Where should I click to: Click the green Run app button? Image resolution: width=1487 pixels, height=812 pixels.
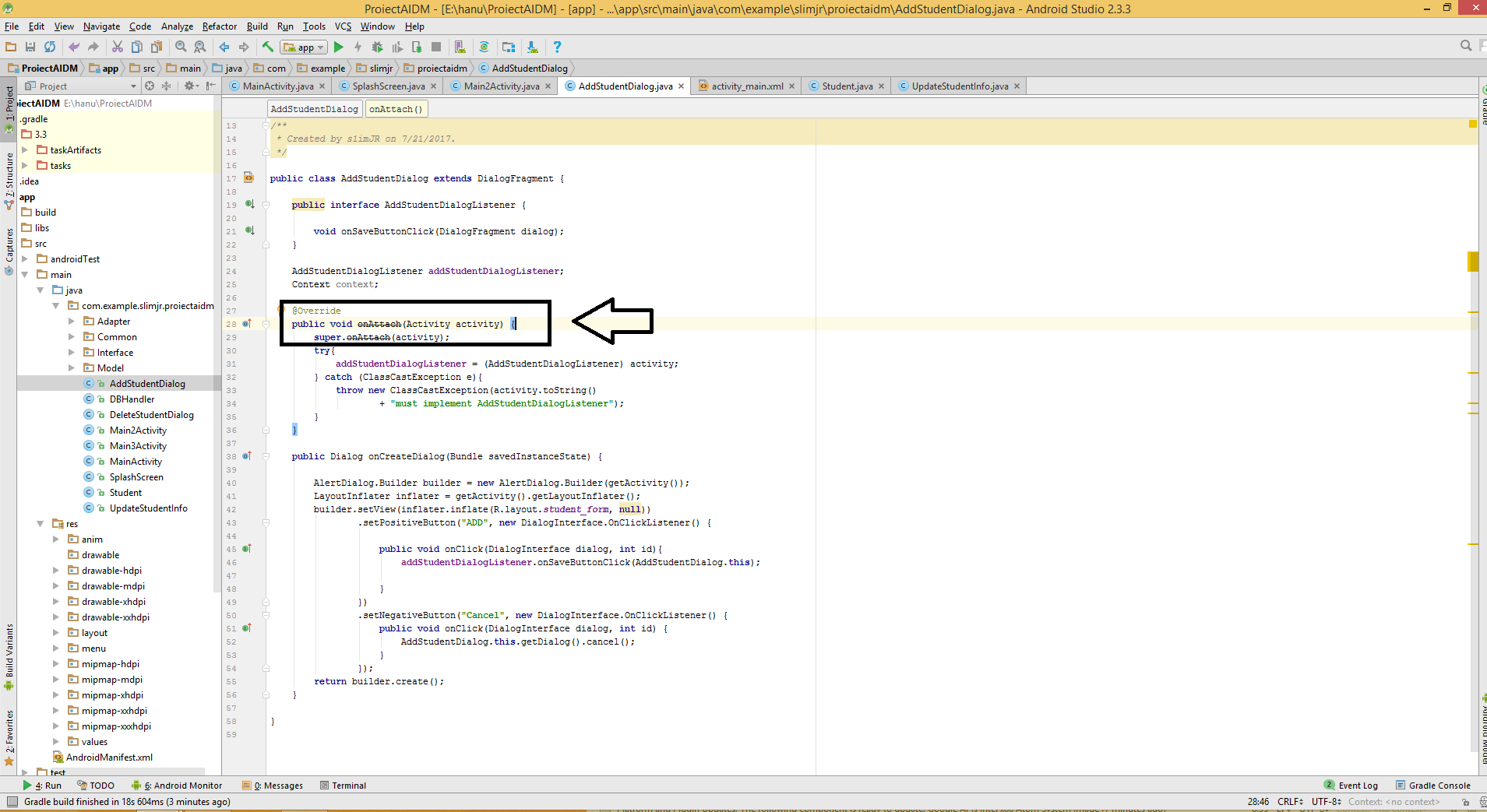coord(339,47)
